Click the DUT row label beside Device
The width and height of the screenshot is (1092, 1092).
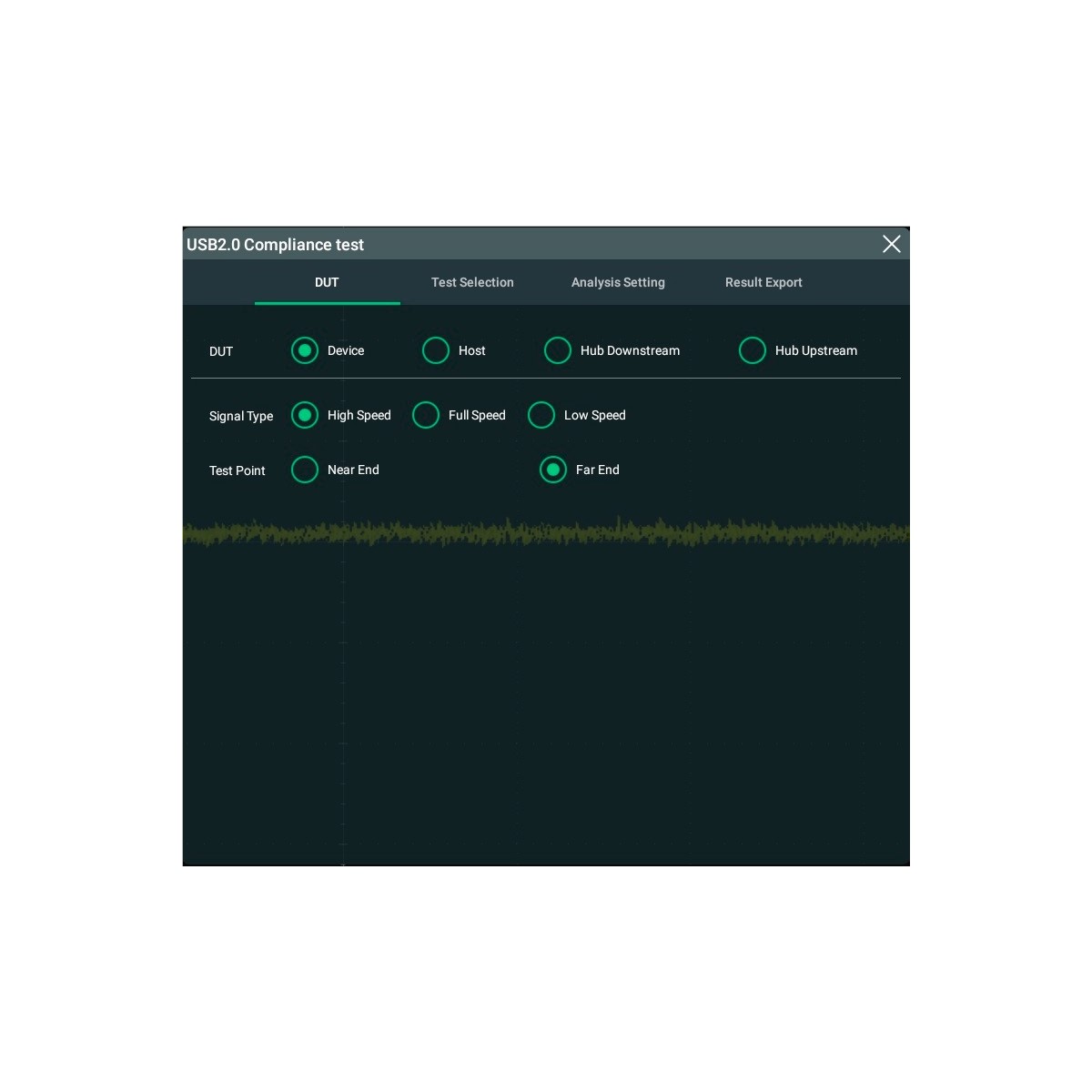[221, 351]
